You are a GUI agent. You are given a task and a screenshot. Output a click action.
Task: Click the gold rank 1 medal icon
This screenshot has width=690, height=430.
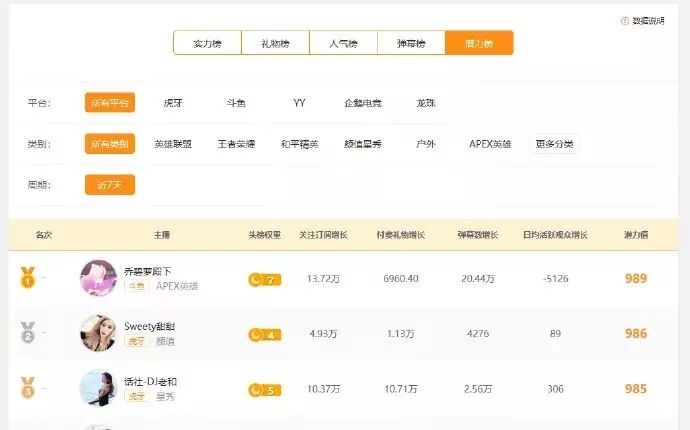pyautogui.click(x=28, y=278)
